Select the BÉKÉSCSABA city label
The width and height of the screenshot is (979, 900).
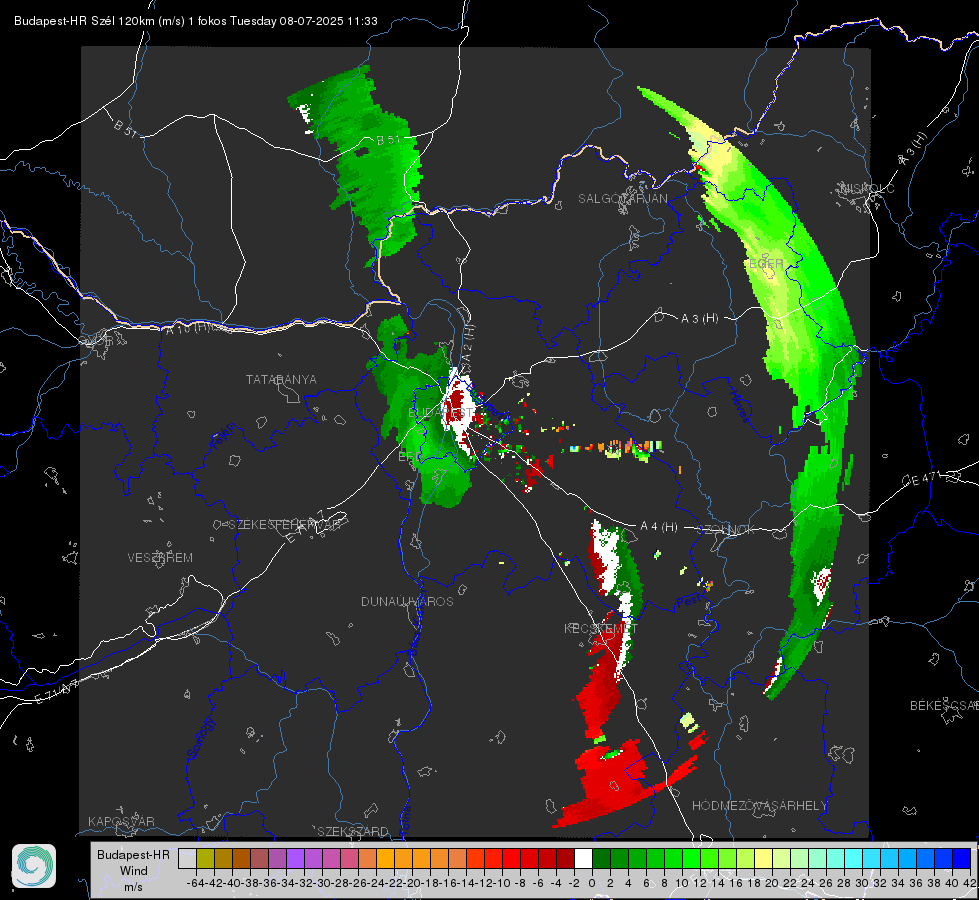(x=944, y=706)
